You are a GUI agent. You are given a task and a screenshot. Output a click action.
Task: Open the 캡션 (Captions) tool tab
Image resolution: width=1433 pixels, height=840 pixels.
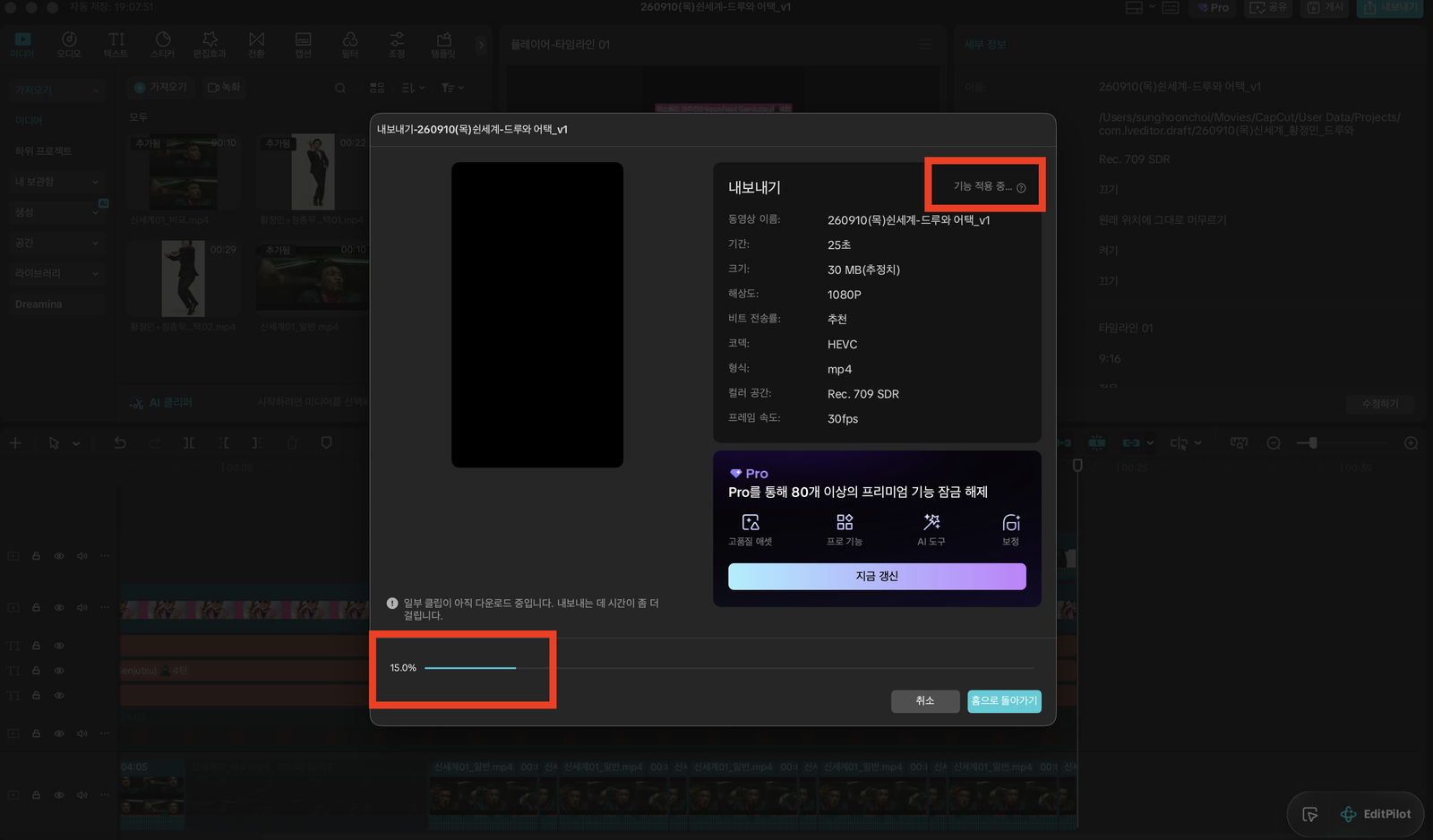click(x=304, y=45)
